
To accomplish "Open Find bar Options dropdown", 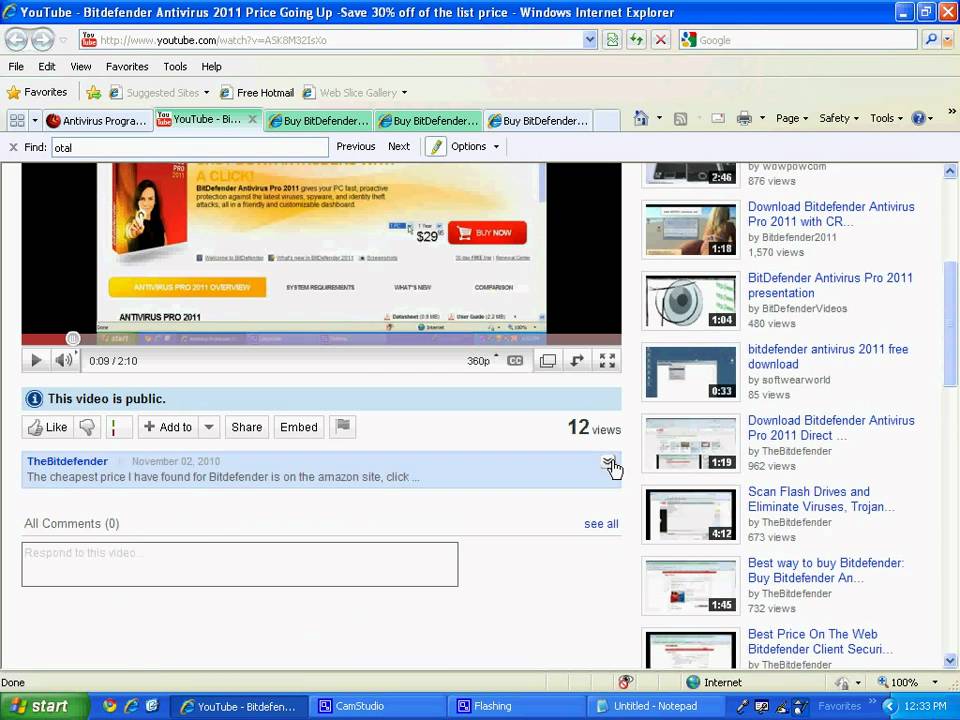I will 475,146.
